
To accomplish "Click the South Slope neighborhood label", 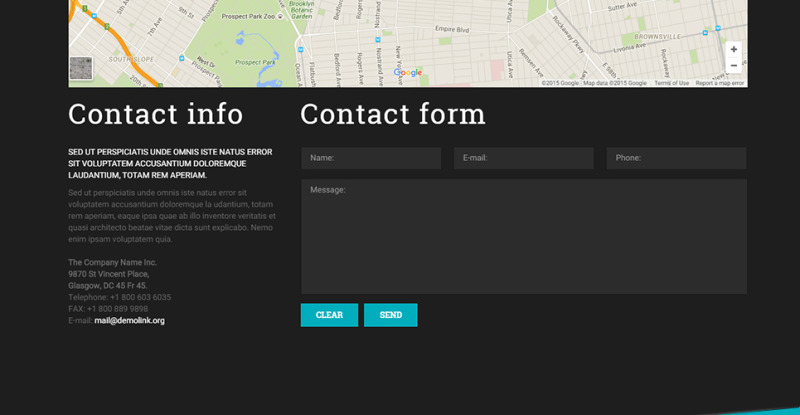I will coord(131,59).
